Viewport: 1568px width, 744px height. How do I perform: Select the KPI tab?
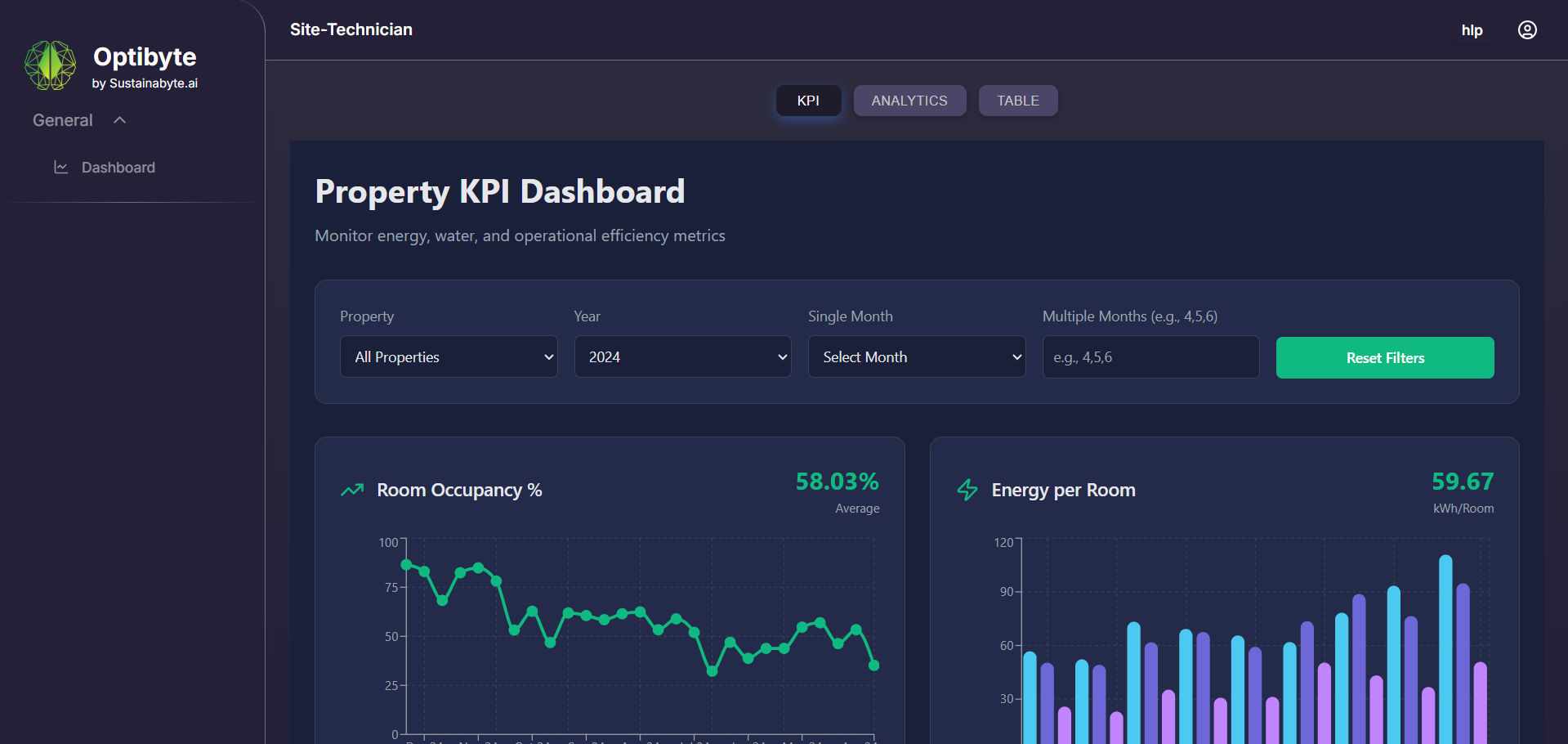[807, 101]
